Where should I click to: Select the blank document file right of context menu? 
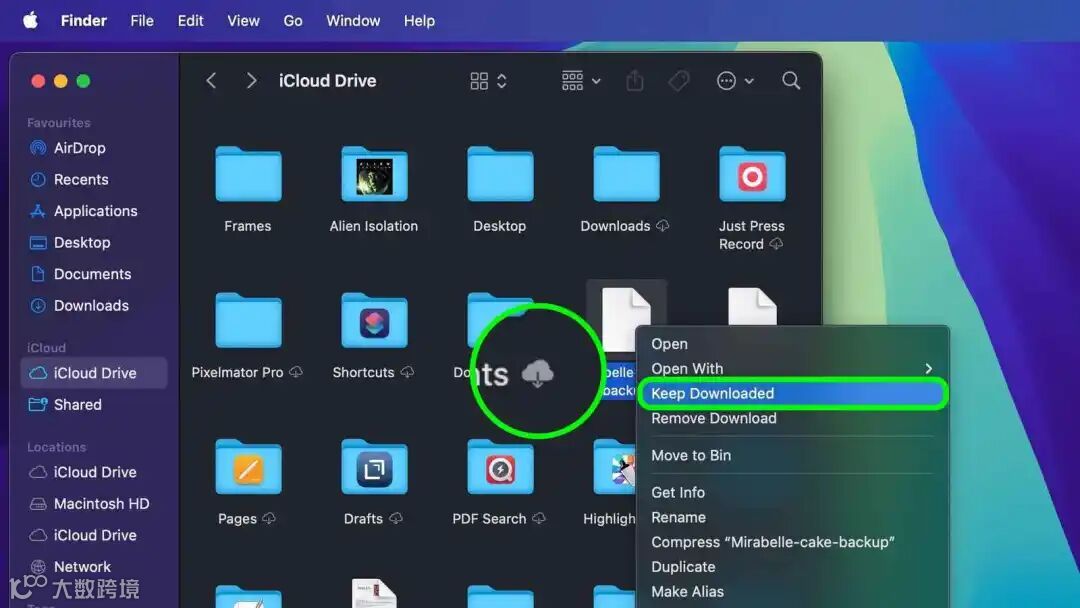pyautogui.click(x=752, y=306)
